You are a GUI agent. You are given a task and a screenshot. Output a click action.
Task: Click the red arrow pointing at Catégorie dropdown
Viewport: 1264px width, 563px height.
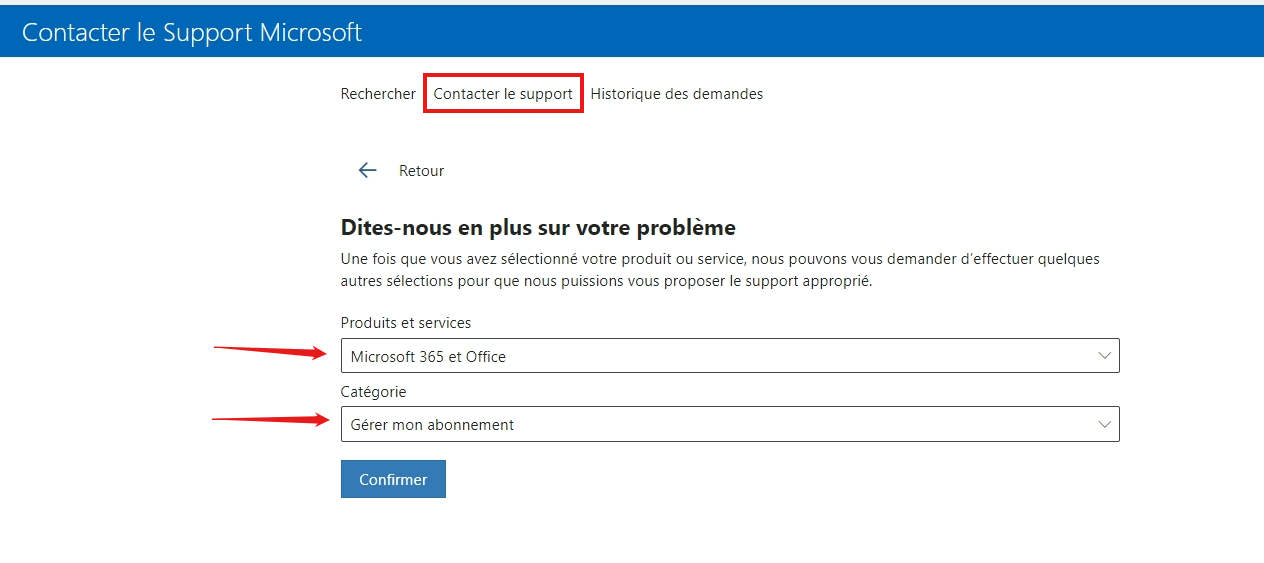click(x=271, y=419)
